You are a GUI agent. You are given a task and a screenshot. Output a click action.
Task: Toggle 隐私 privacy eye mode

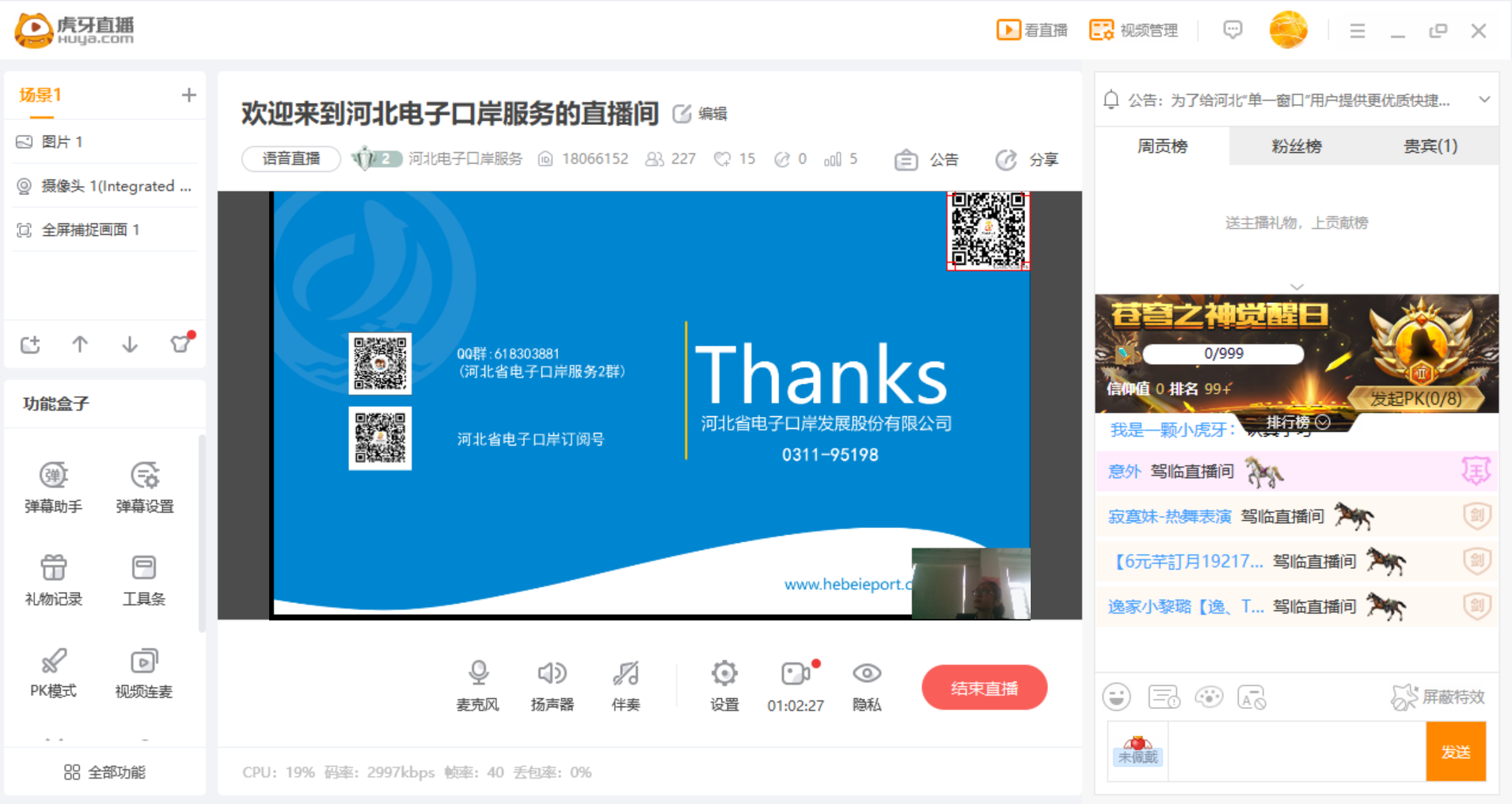pos(867,685)
